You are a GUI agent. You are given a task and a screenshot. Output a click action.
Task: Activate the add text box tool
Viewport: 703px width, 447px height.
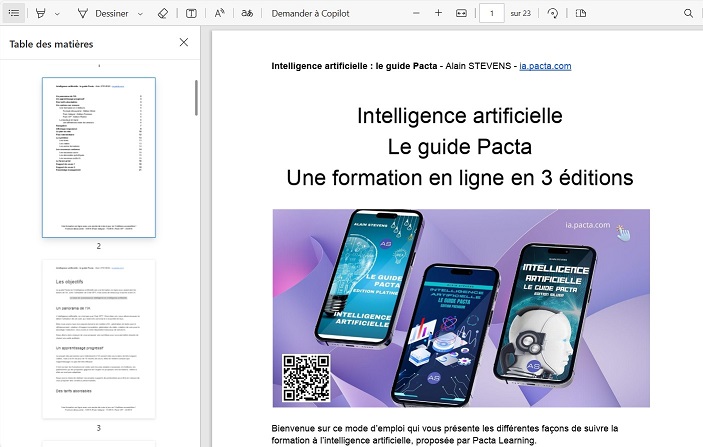tap(191, 13)
